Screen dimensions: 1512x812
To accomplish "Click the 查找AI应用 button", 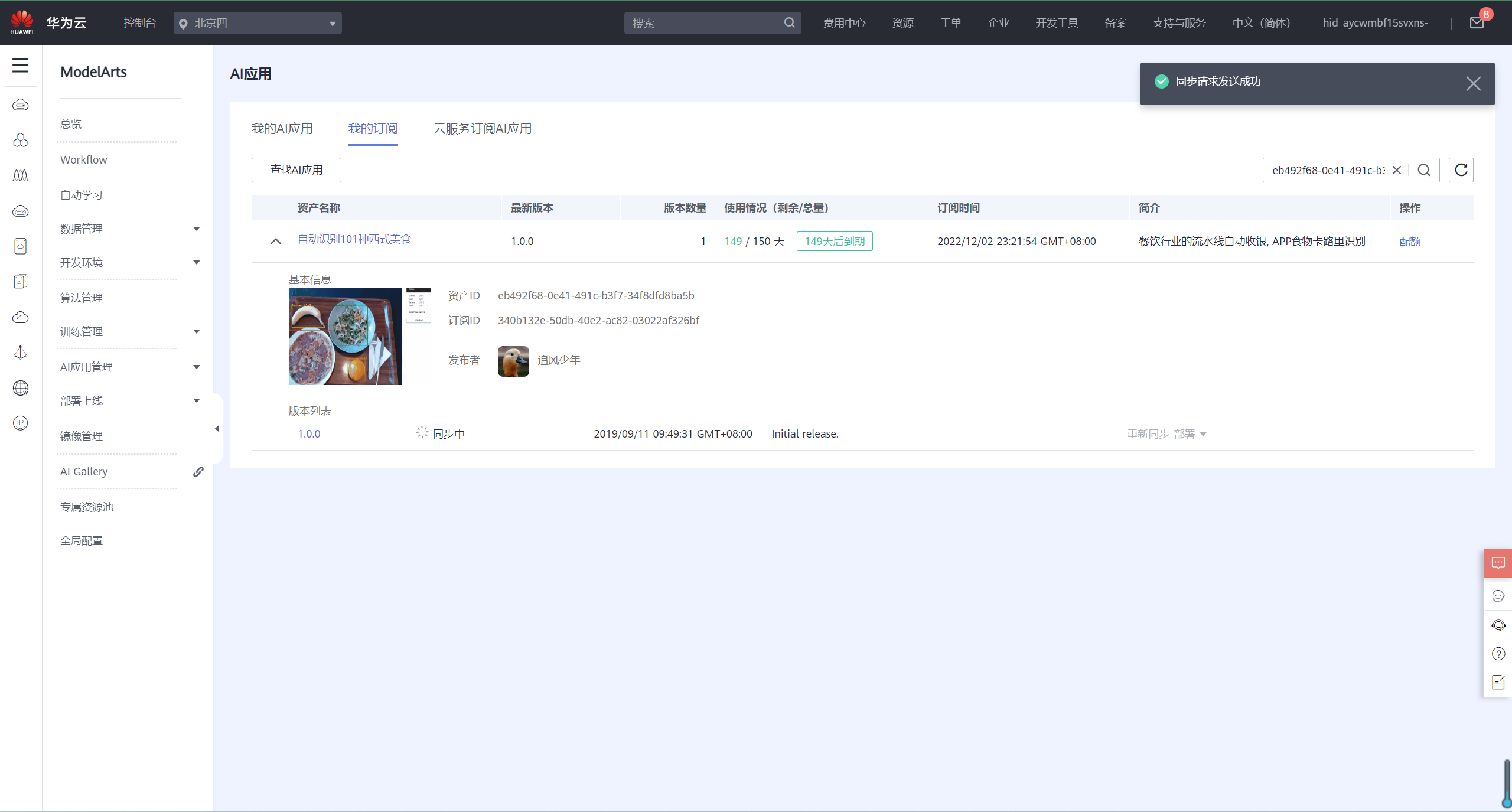I will click(296, 170).
